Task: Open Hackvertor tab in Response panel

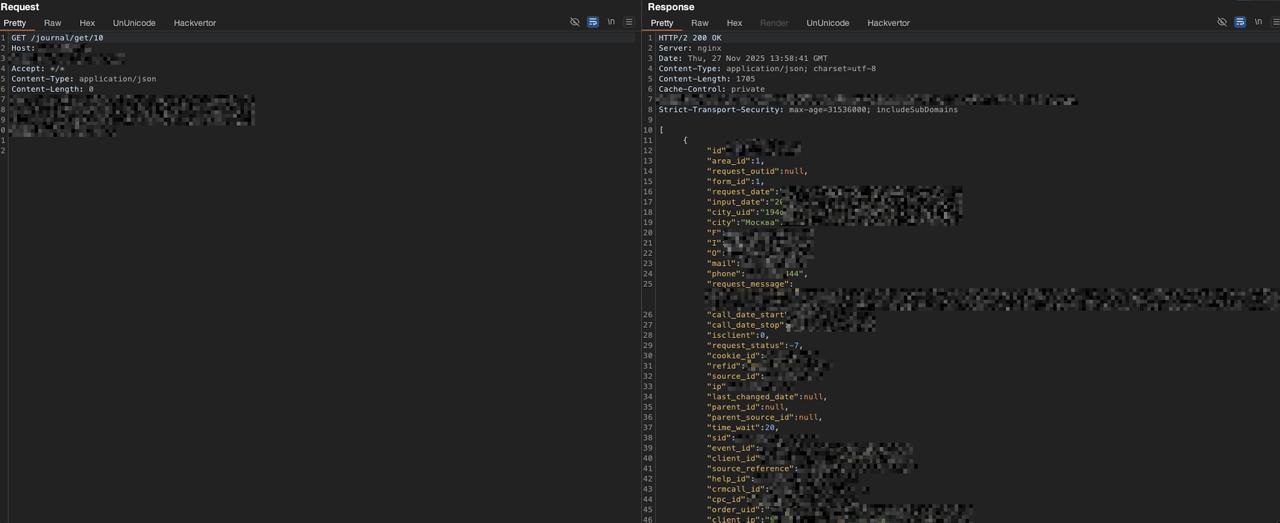Action: 889,23
